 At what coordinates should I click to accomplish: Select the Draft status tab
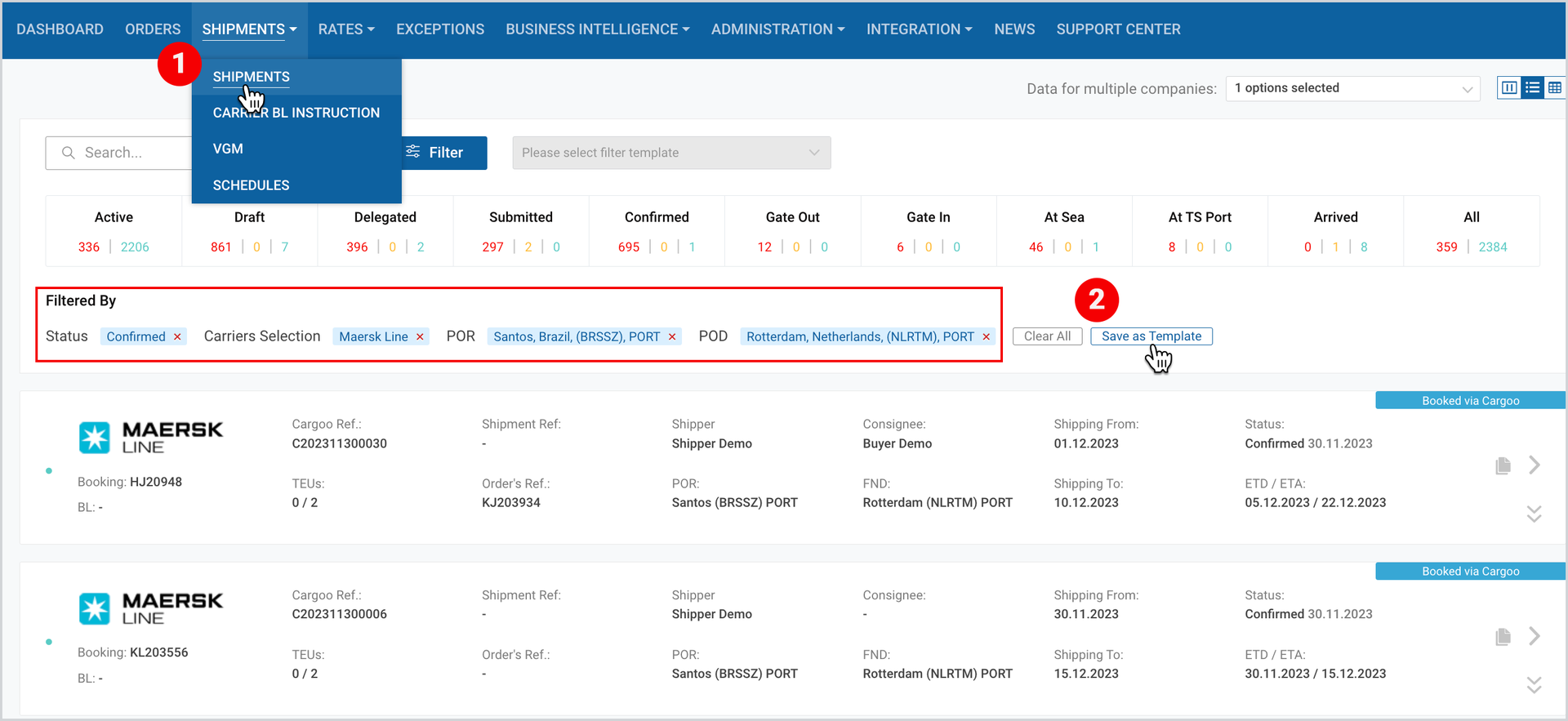click(249, 231)
